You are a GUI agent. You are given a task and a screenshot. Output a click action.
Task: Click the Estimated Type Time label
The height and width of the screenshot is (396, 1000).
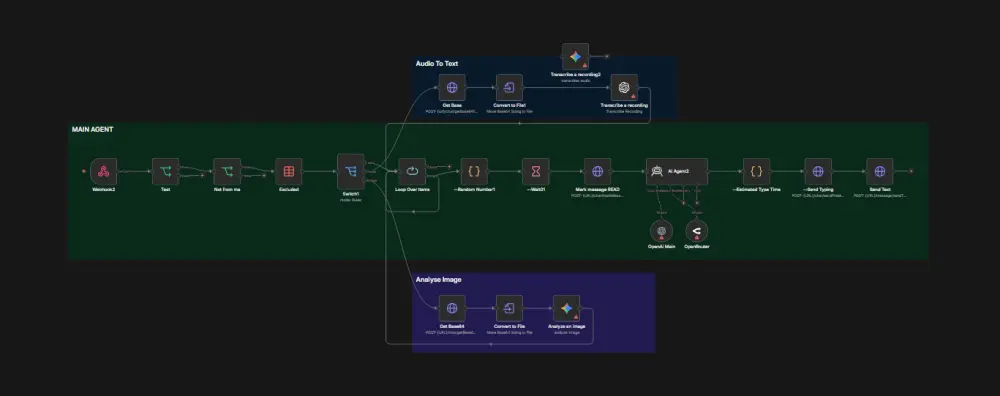point(756,189)
